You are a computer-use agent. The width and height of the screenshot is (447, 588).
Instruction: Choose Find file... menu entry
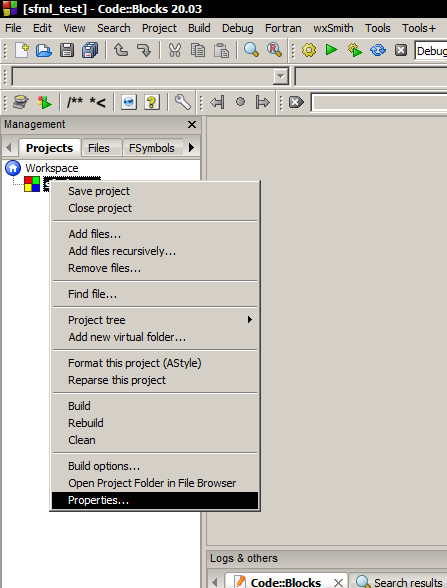tap(155, 294)
